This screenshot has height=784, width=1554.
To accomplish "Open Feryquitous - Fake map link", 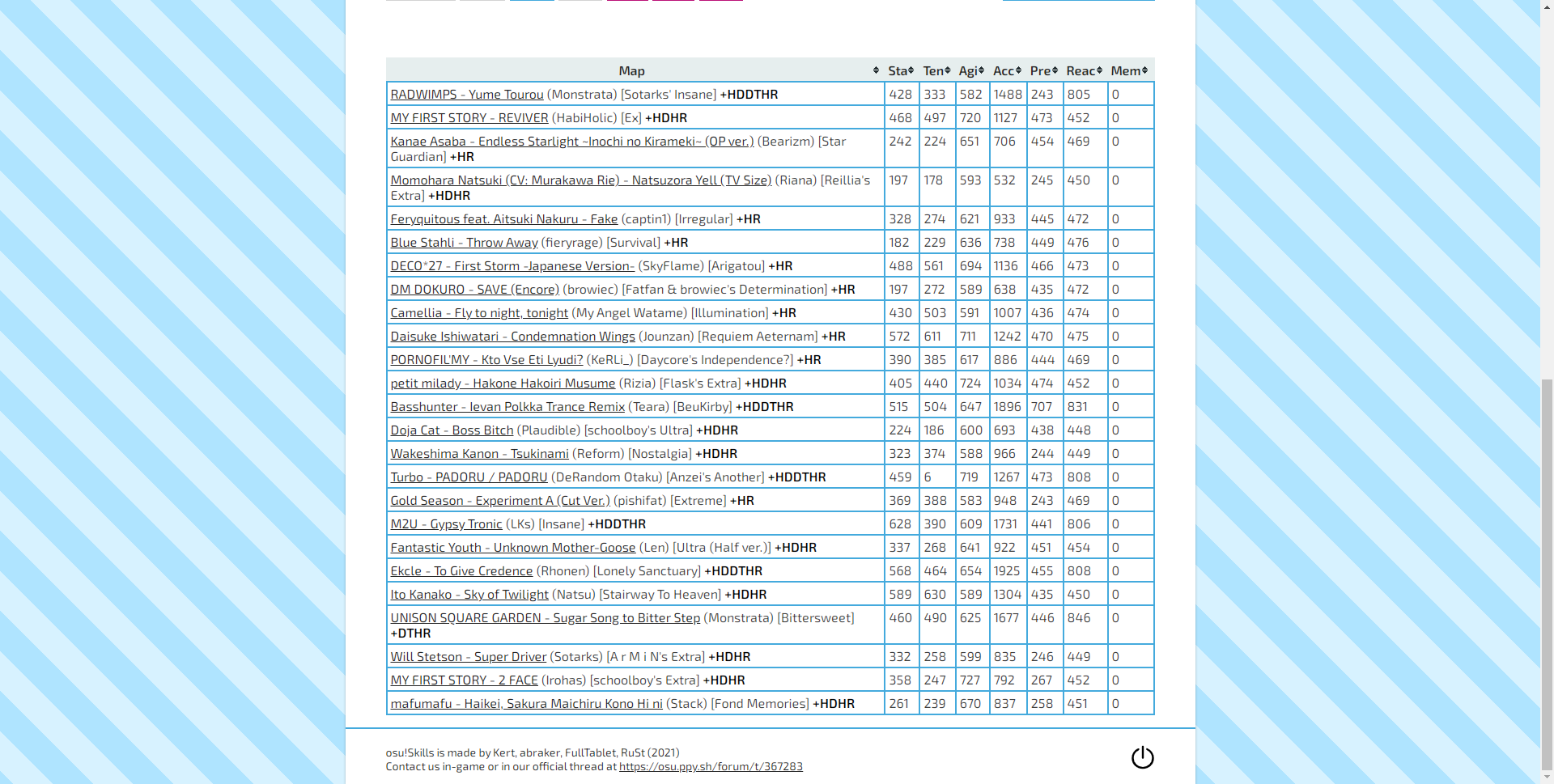I will pyautogui.click(x=504, y=219).
